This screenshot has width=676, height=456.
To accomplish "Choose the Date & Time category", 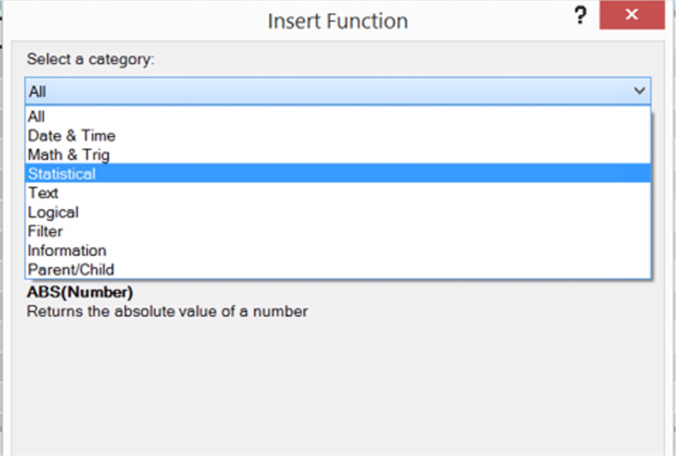I will 71,135.
